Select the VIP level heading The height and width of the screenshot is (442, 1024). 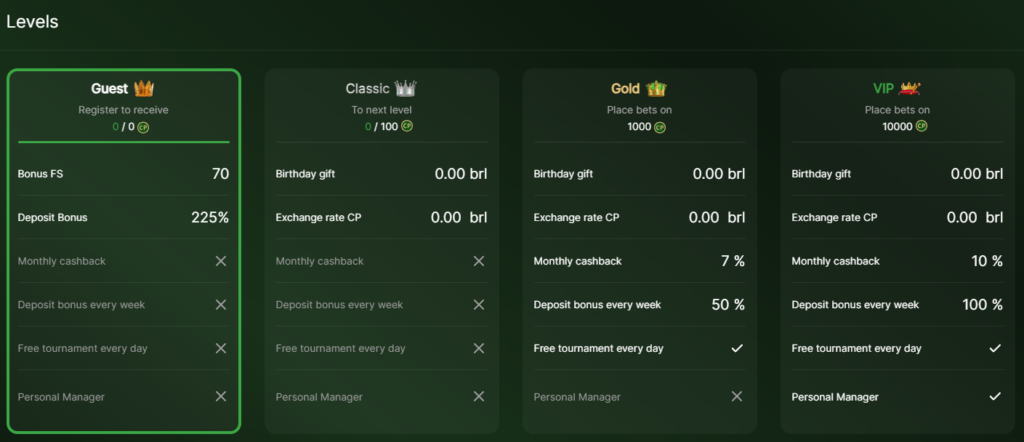click(884, 89)
